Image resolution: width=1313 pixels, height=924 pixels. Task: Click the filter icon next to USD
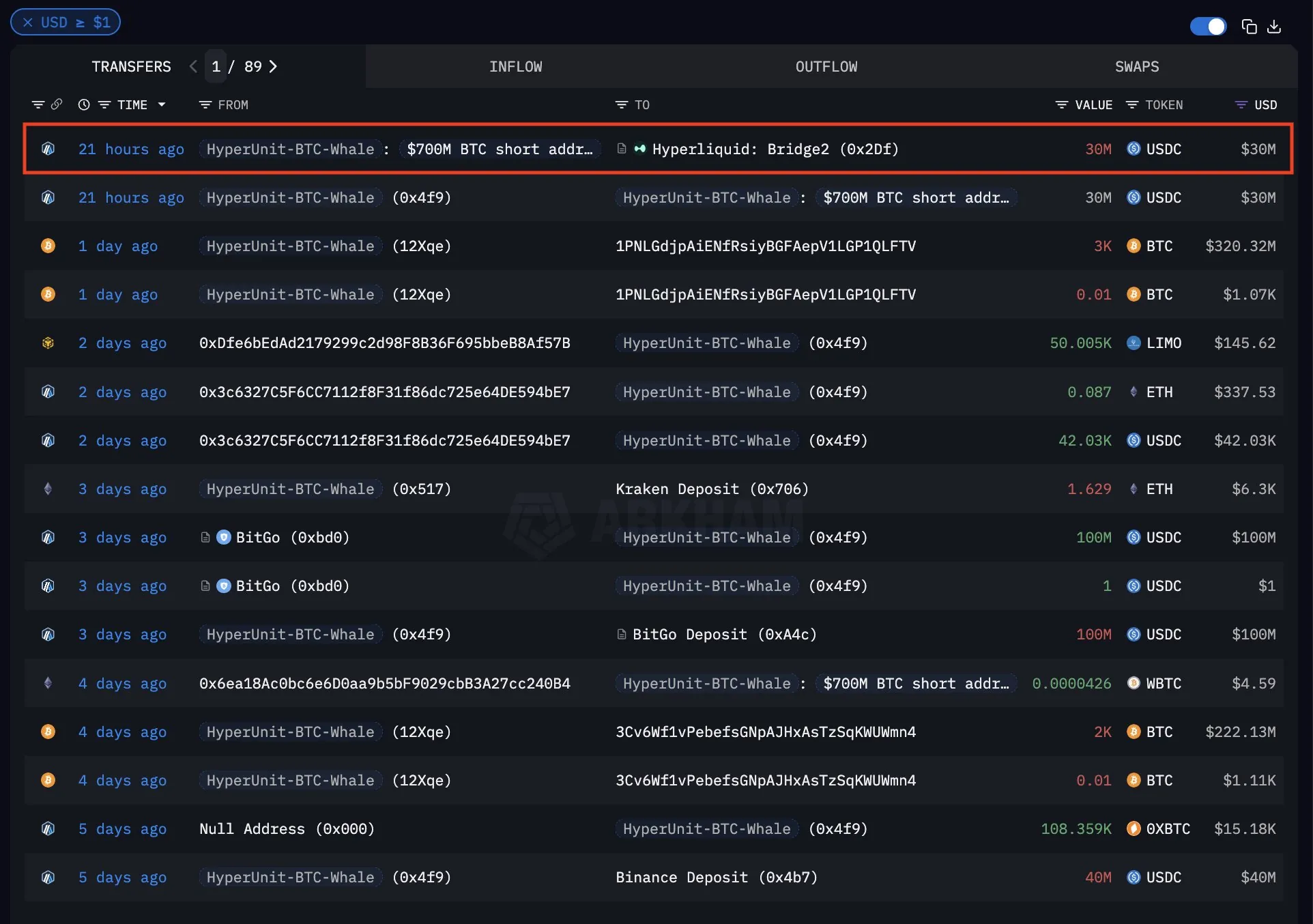pyautogui.click(x=1241, y=104)
